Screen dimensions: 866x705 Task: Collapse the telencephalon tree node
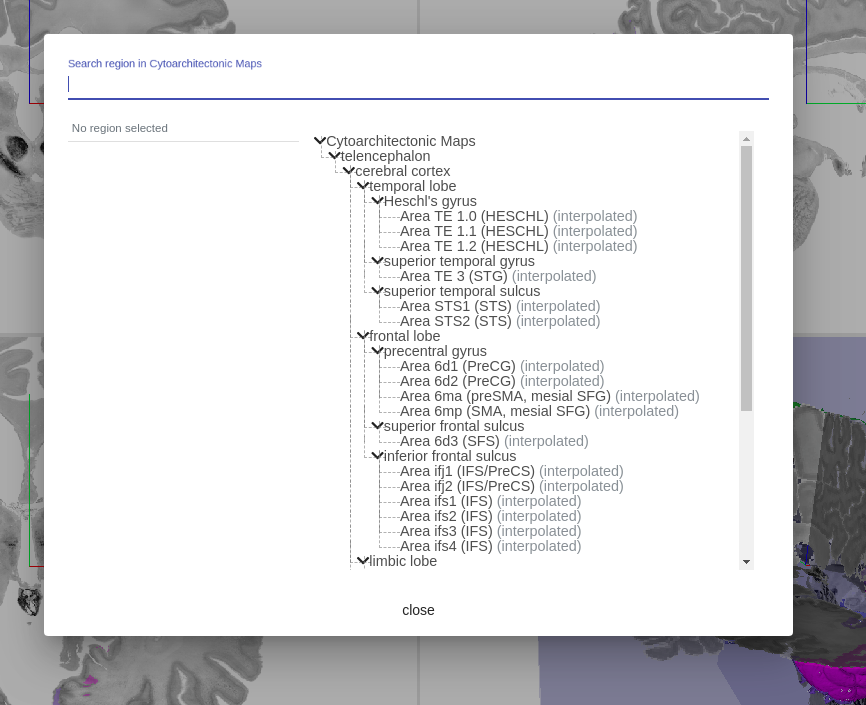334,156
